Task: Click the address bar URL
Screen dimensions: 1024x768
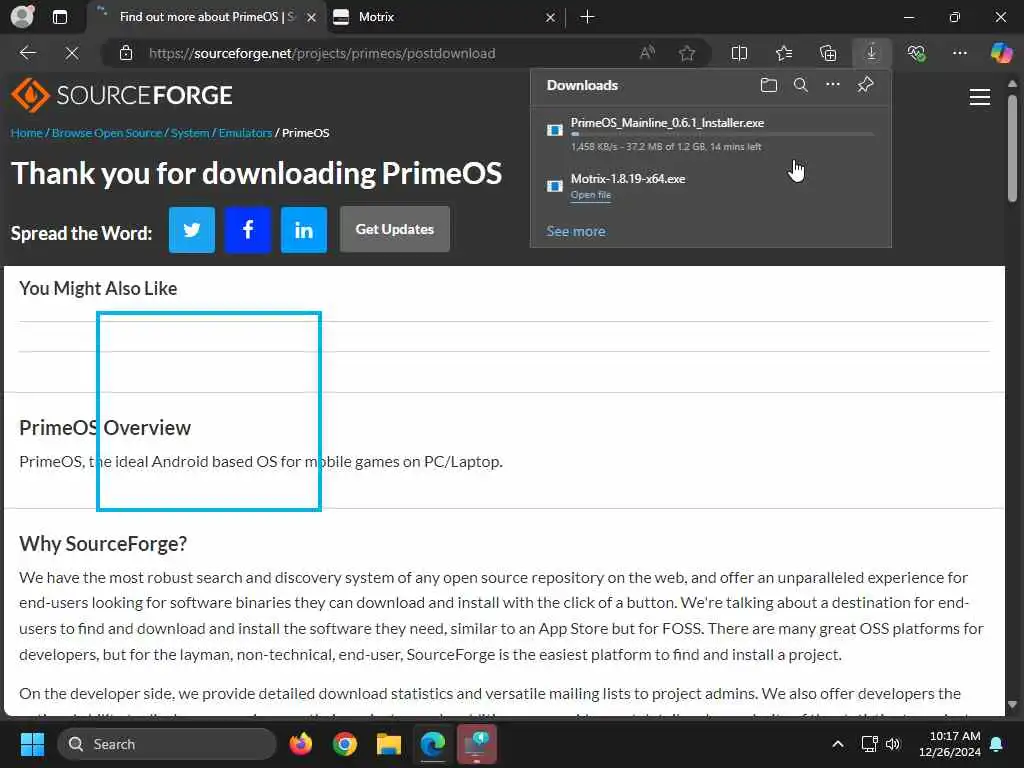Action: pyautogui.click(x=322, y=53)
